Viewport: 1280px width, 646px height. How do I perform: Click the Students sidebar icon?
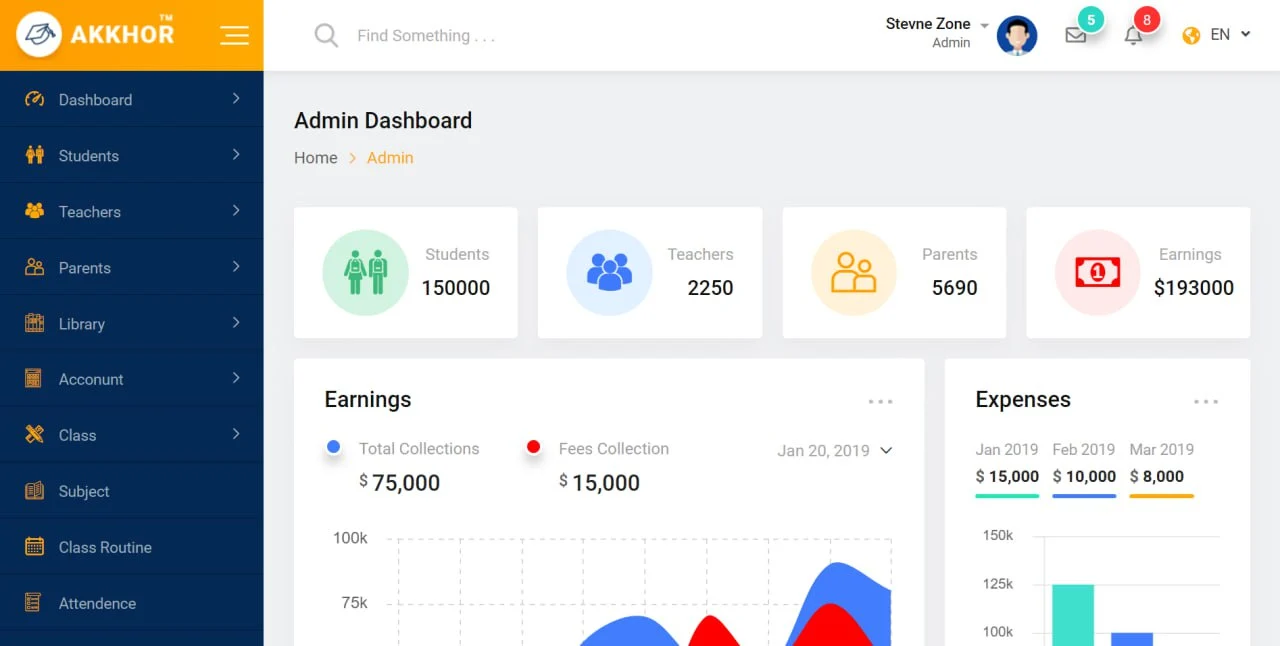coord(34,155)
